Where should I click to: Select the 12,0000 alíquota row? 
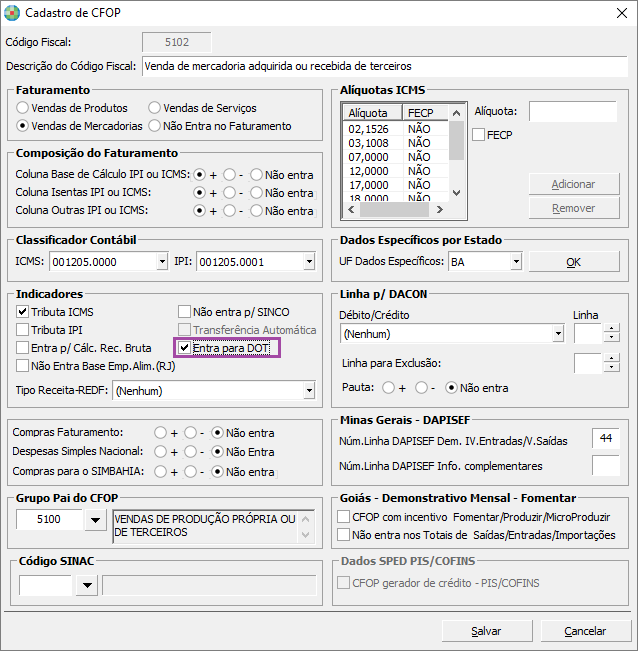[x=396, y=171]
